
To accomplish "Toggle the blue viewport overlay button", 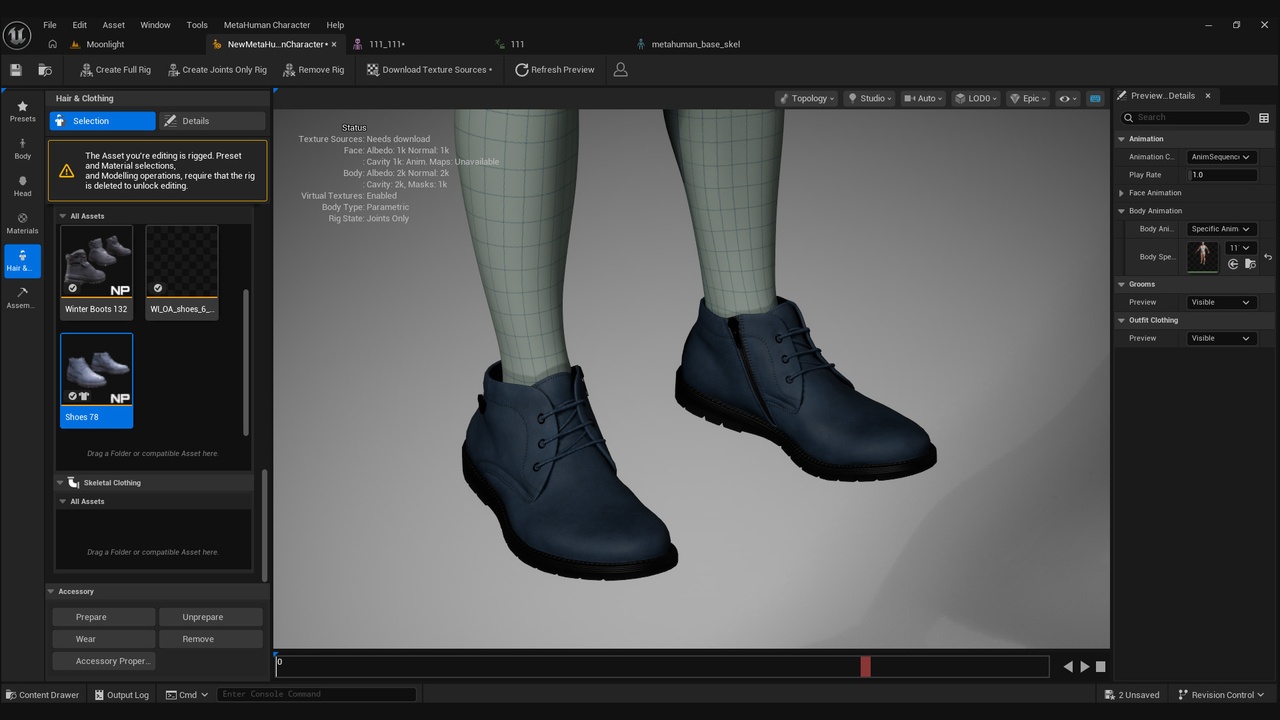I will (x=1095, y=98).
